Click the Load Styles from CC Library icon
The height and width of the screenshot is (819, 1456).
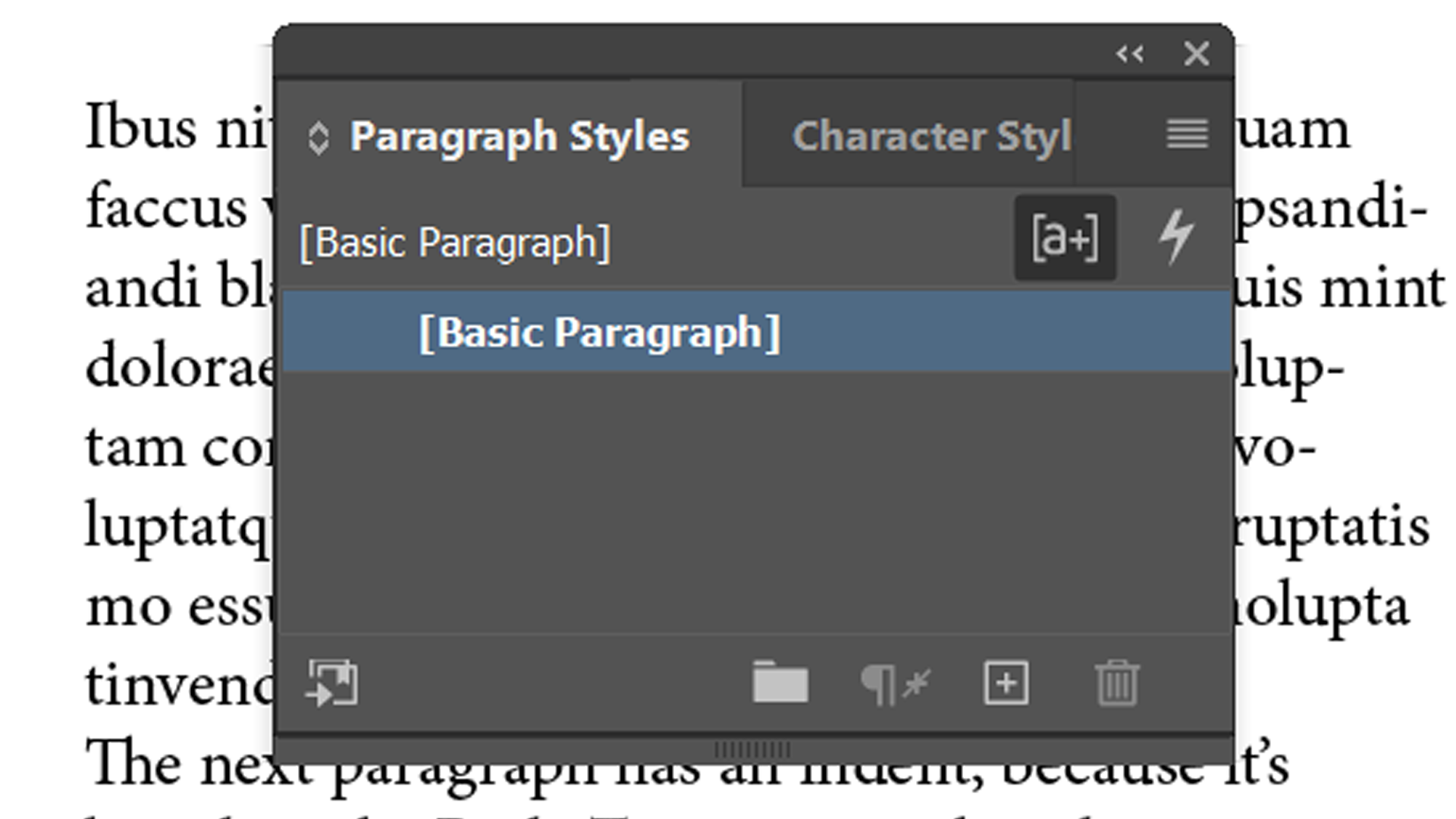click(332, 683)
